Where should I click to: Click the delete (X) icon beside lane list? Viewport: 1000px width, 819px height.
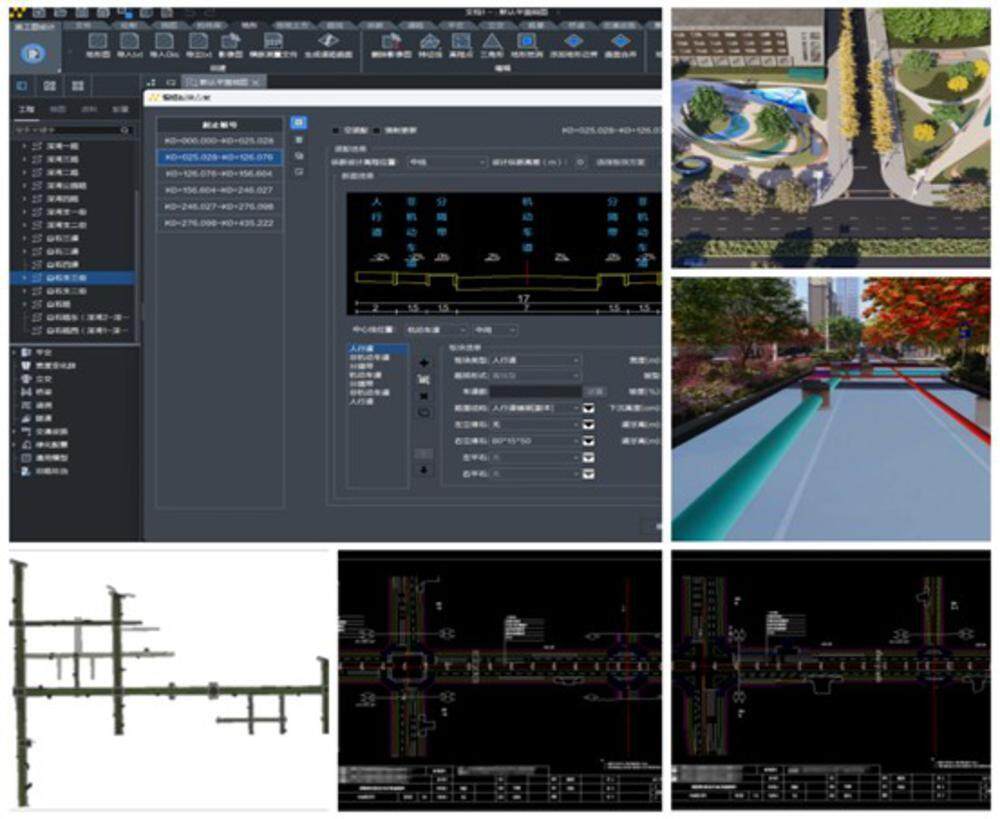[x=423, y=396]
